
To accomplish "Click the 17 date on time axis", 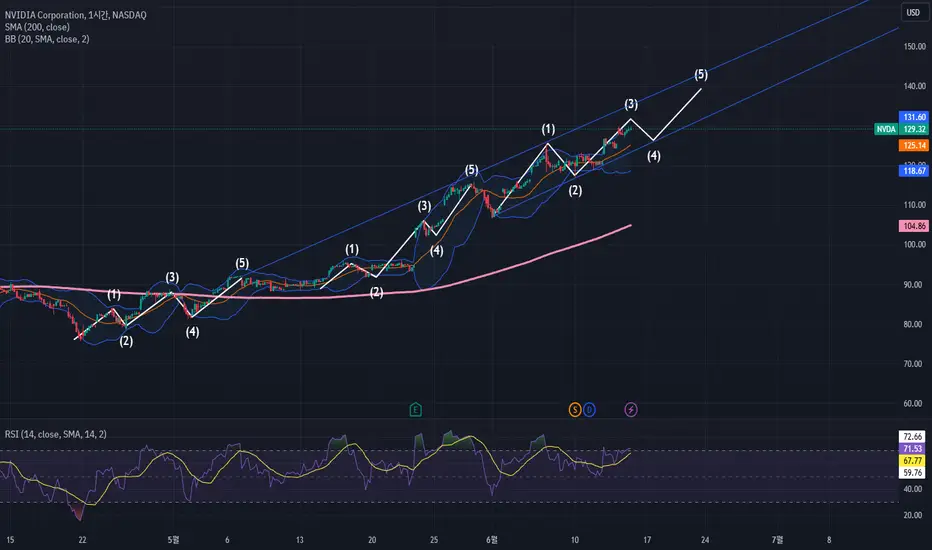I will [x=647, y=540].
